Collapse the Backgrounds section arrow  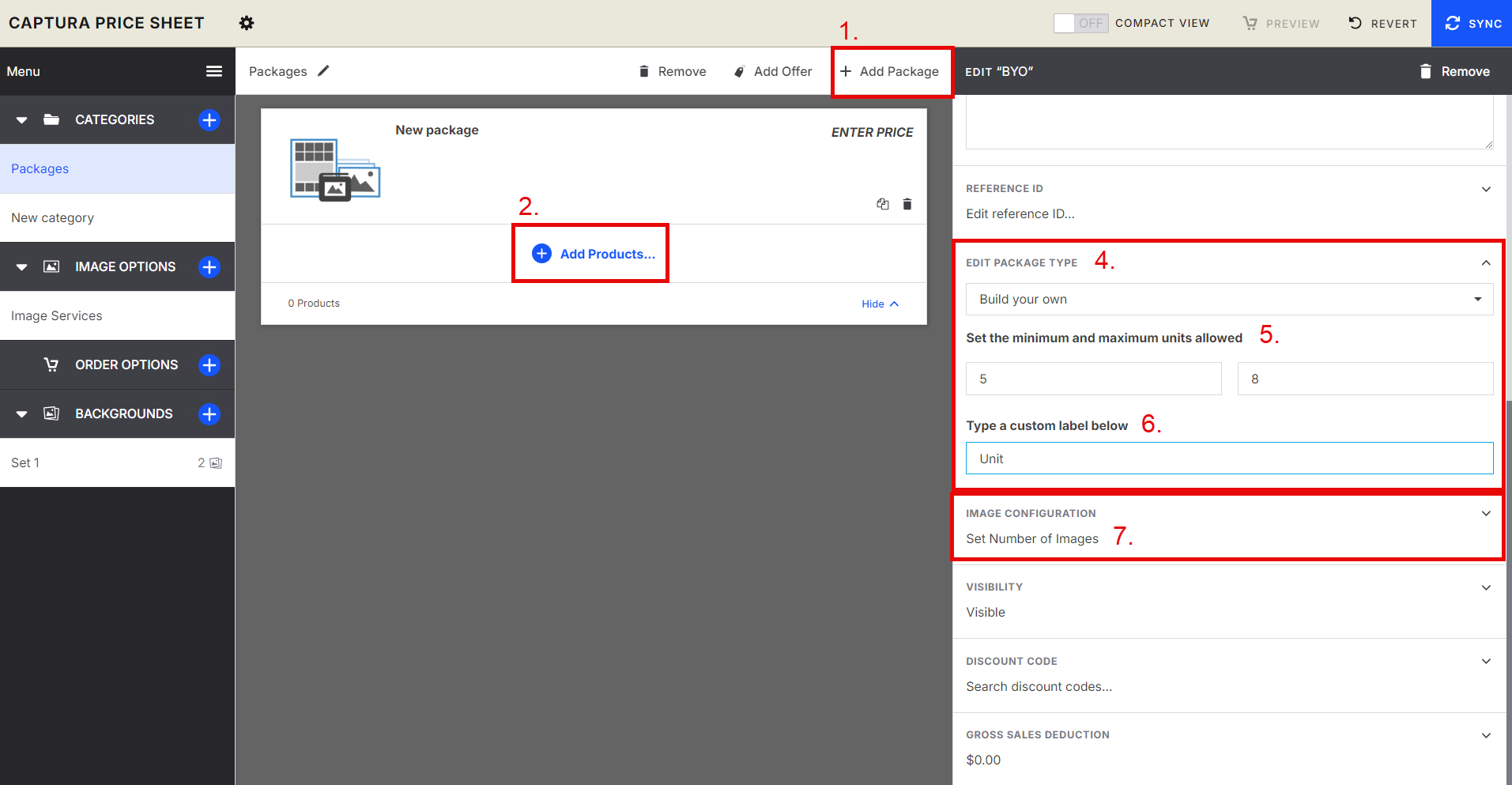[x=22, y=414]
